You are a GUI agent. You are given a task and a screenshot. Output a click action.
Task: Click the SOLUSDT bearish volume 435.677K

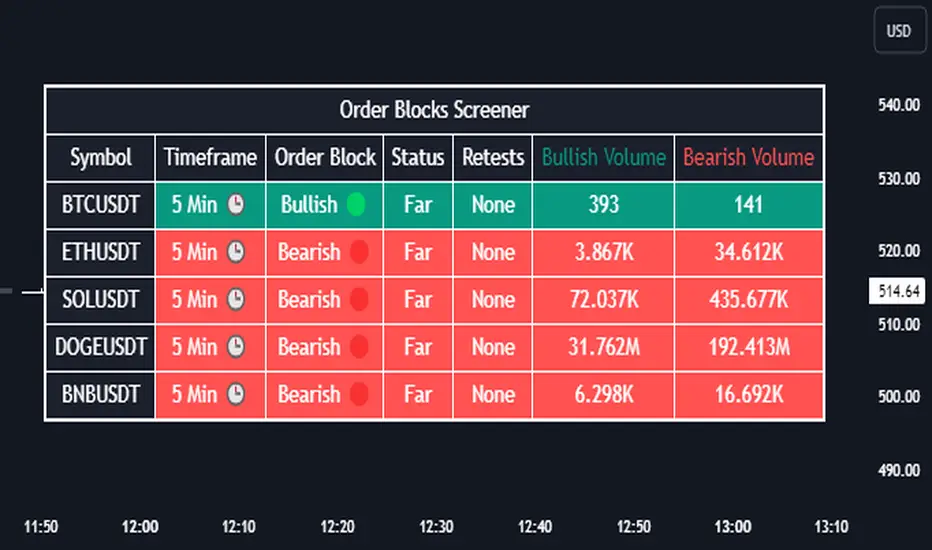click(x=748, y=299)
